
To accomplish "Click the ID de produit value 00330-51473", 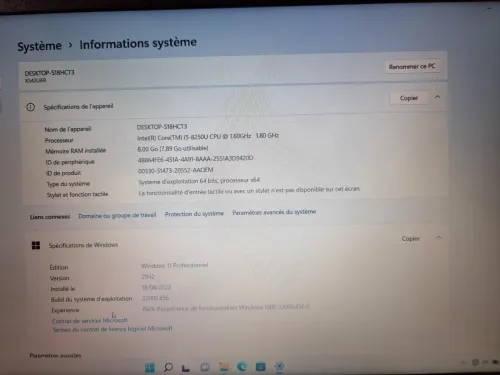I will click(x=175, y=170).
